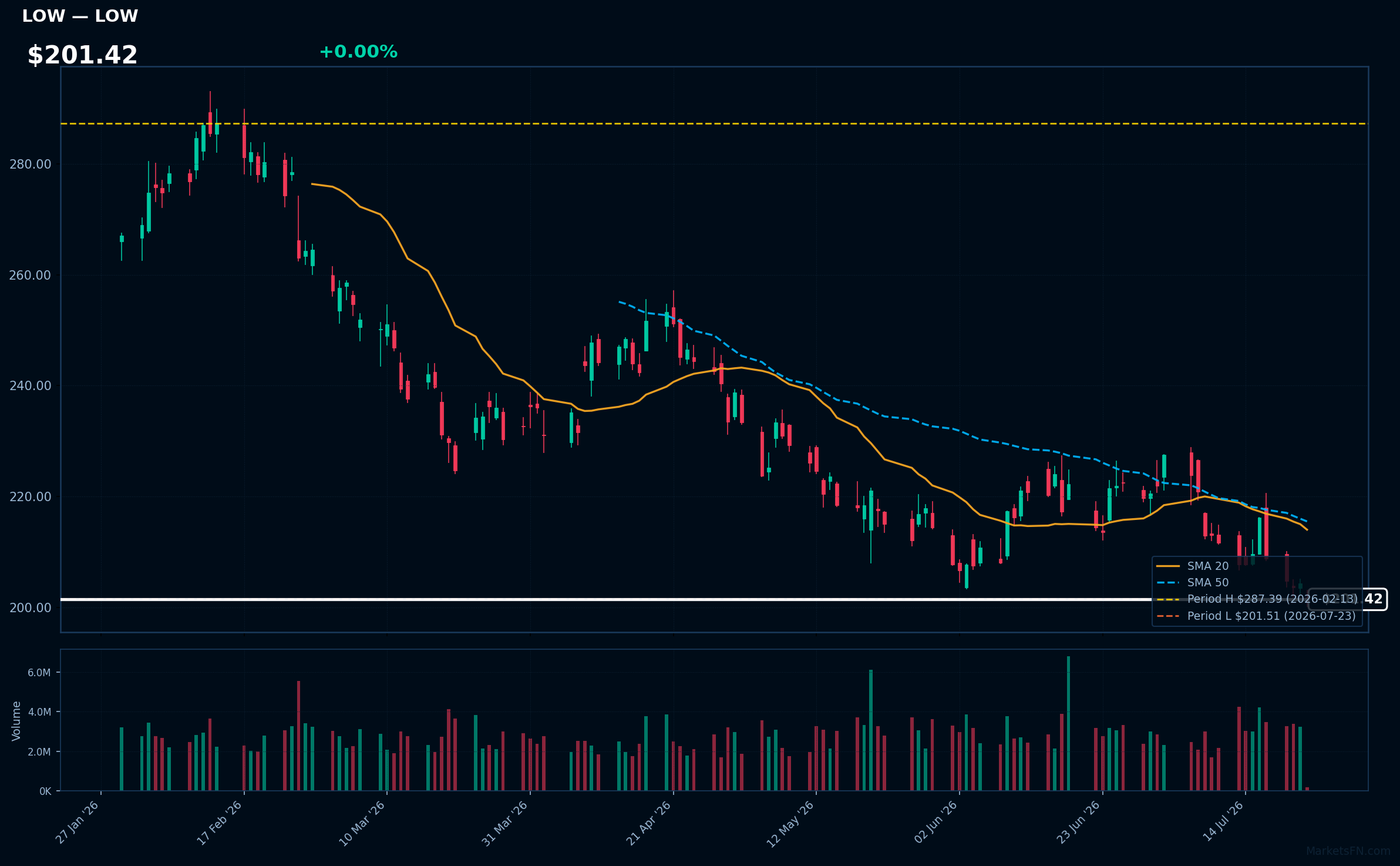1400x866 pixels.
Task: Click the 17 Feb '26 date label
Action: click(x=220, y=823)
